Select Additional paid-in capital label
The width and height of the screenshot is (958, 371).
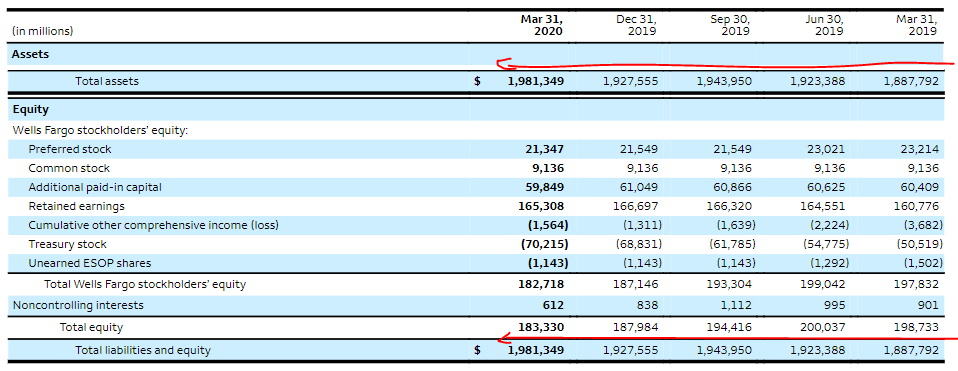(x=95, y=187)
